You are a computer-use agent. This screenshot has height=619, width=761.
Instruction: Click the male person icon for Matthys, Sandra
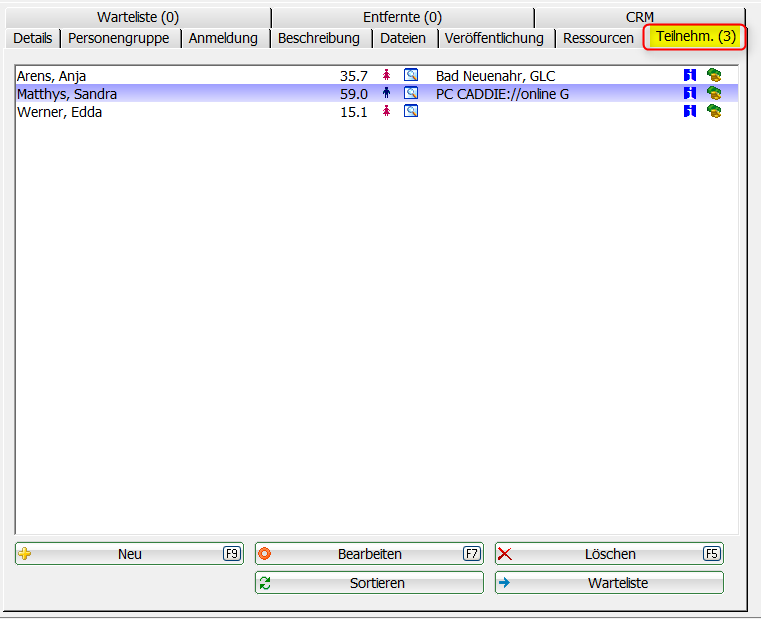click(x=386, y=93)
